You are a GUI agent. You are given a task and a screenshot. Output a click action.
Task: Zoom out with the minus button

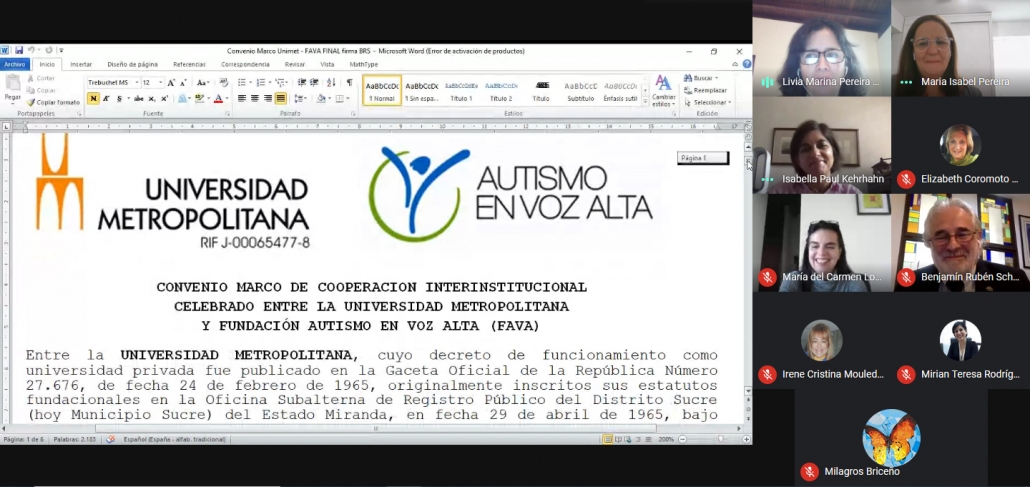(x=683, y=439)
